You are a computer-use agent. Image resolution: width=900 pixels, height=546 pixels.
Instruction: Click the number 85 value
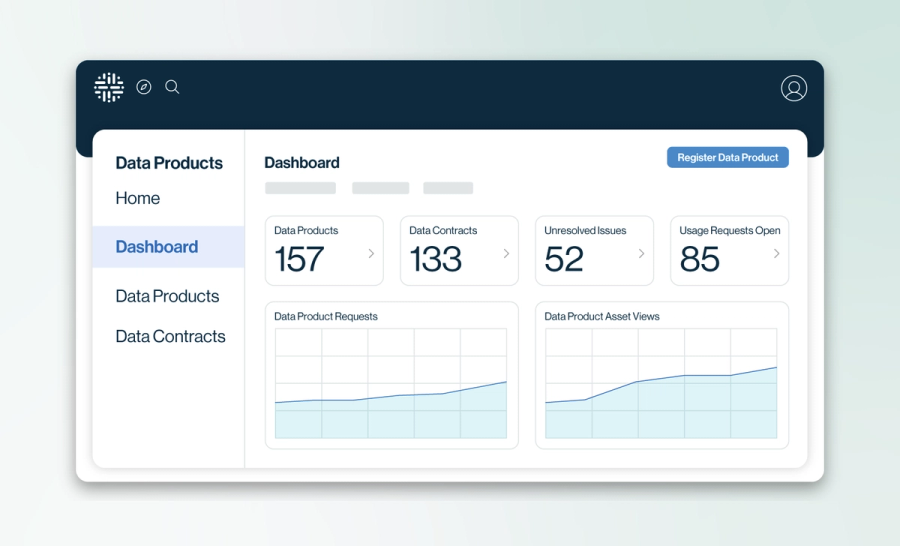[699, 260]
